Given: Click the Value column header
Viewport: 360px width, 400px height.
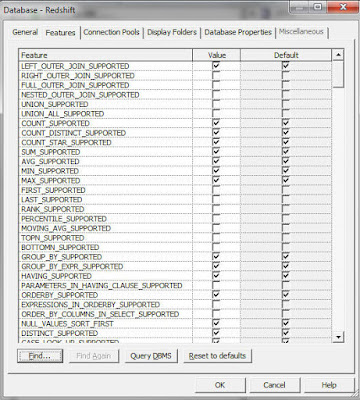Looking at the screenshot, I should click(217, 55).
